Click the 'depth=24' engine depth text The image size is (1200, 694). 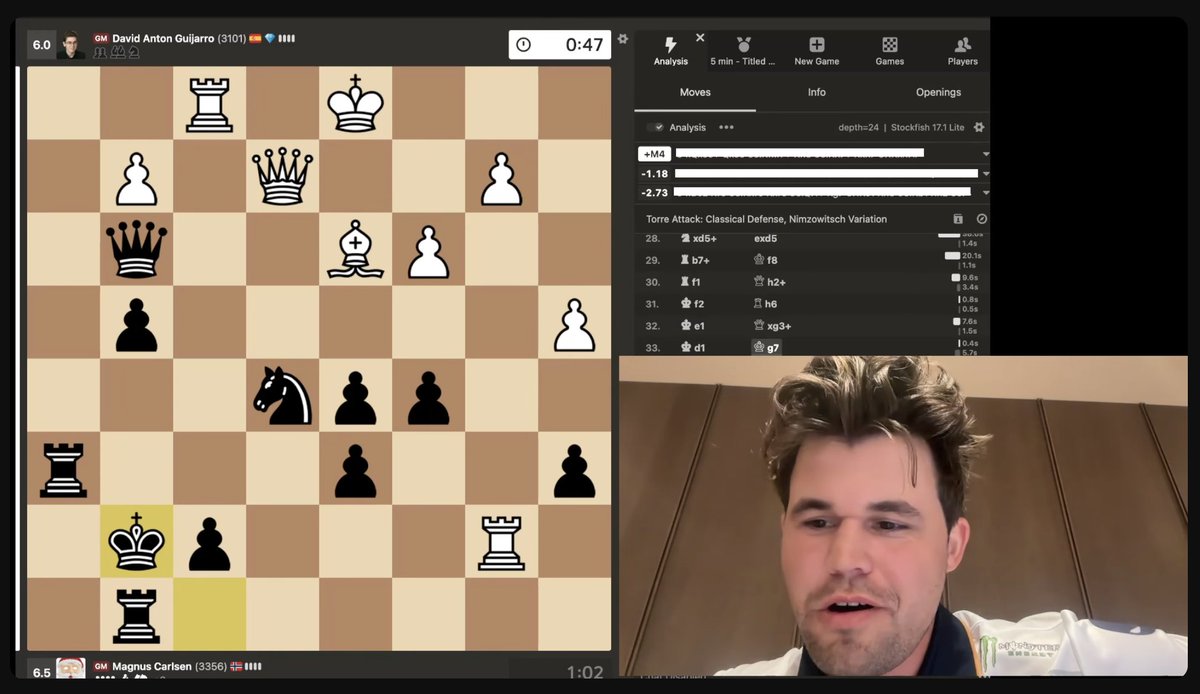(860, 128)
